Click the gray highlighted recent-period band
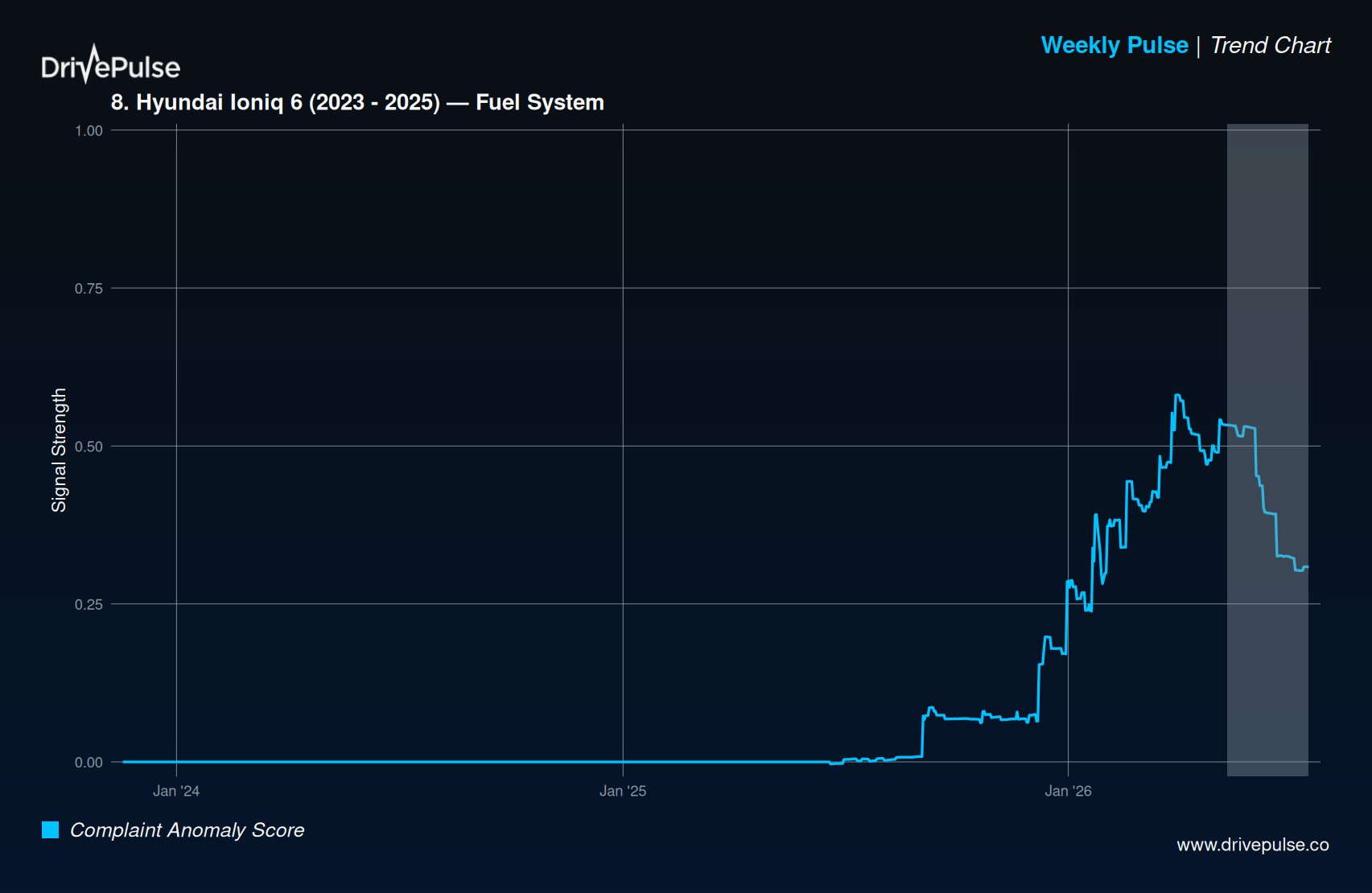 pyautogui.click(x=1267, y=450)
